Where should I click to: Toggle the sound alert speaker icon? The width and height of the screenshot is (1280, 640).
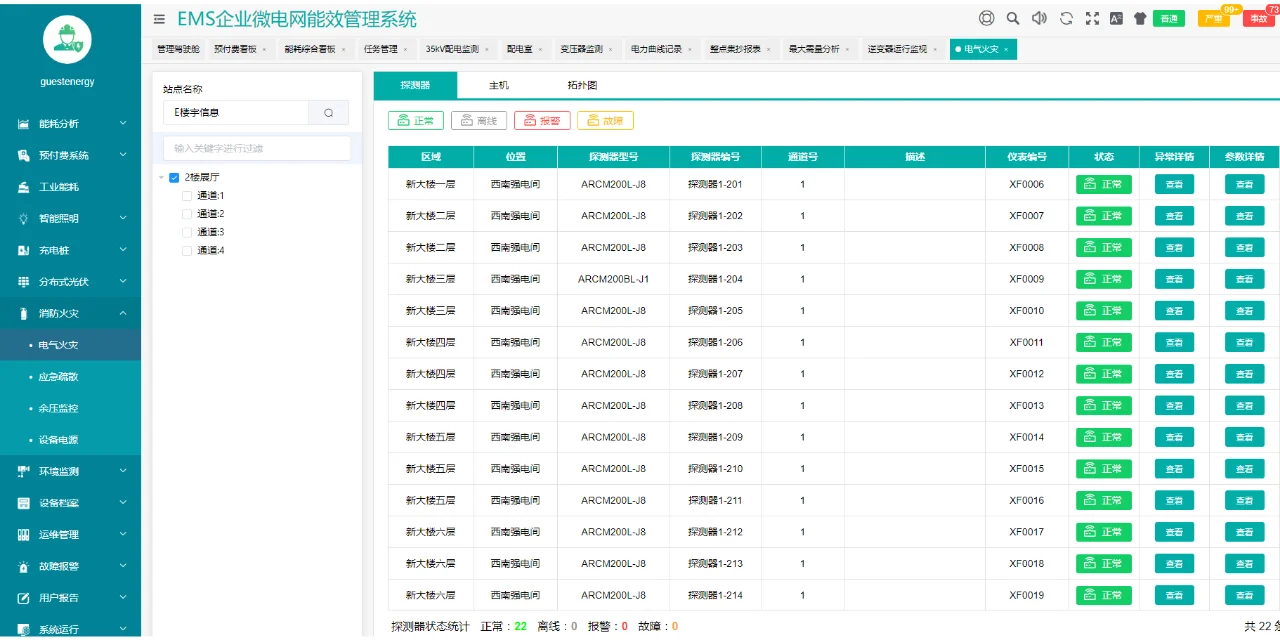point(1040,17)
